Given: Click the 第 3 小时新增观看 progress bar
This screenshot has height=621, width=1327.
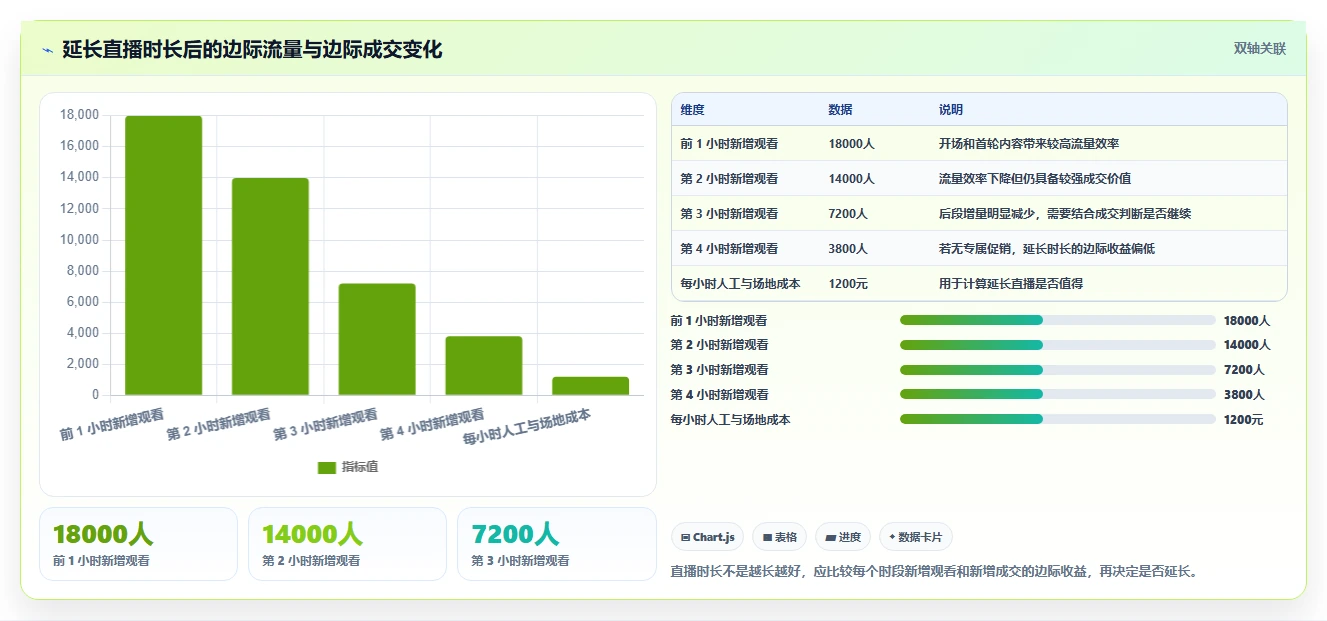Looking at the screenshot, I should pos(1058,370).
